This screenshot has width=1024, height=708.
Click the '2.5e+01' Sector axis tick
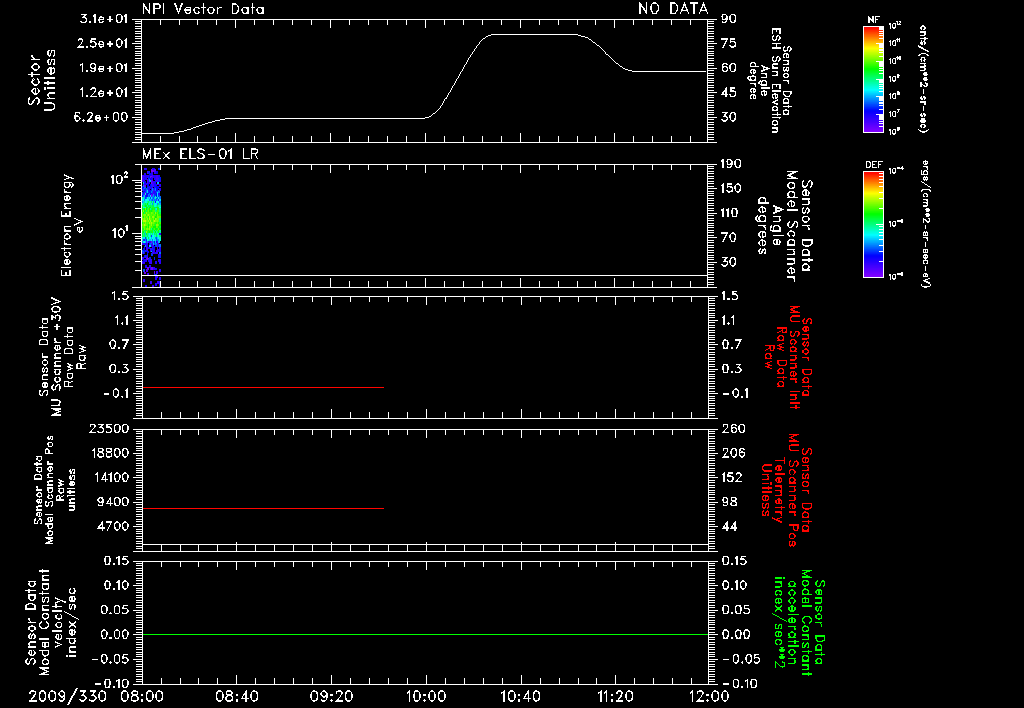pos(104,43)
